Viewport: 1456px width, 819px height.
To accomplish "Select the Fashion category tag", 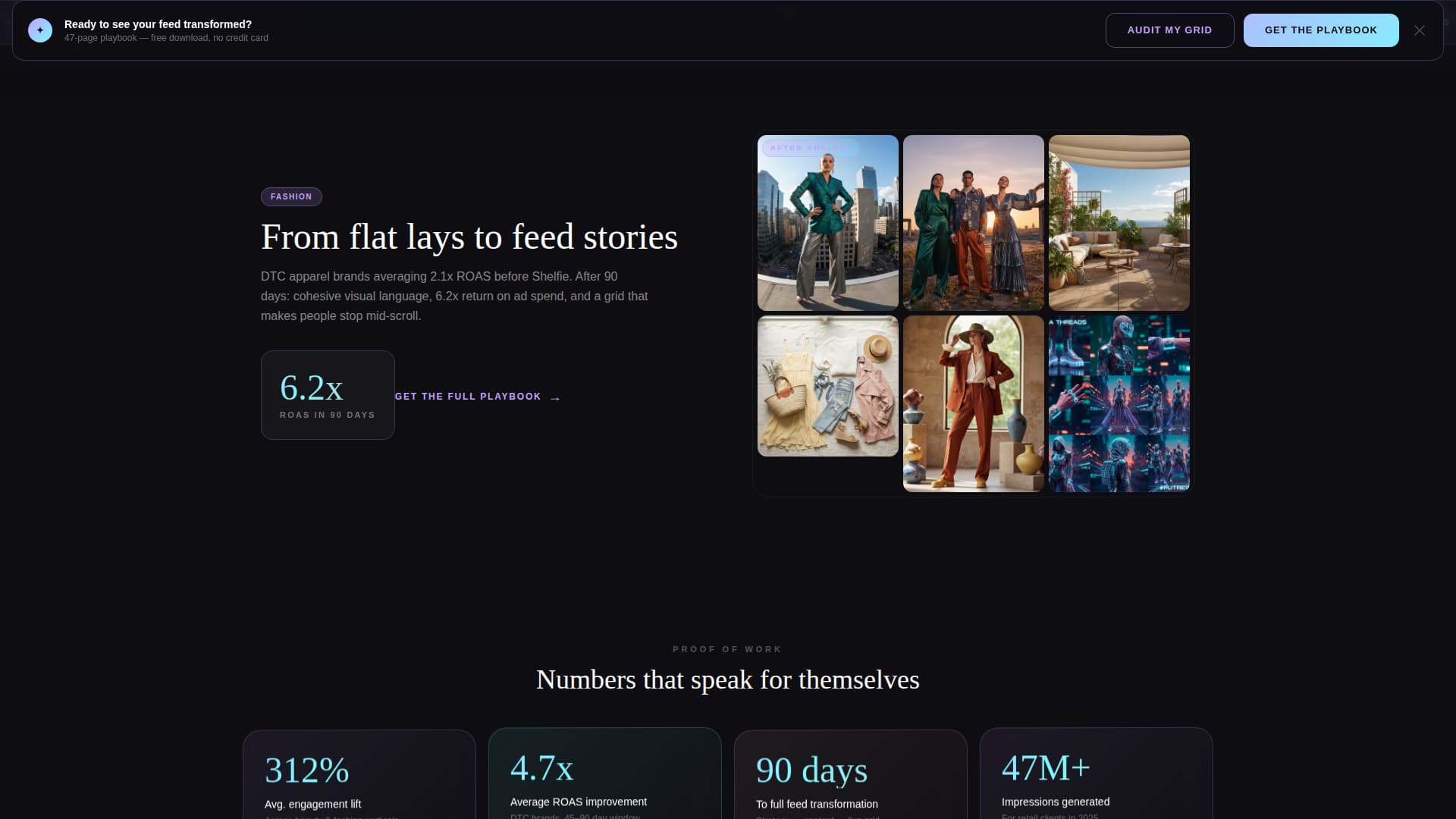I will (291, 196).
